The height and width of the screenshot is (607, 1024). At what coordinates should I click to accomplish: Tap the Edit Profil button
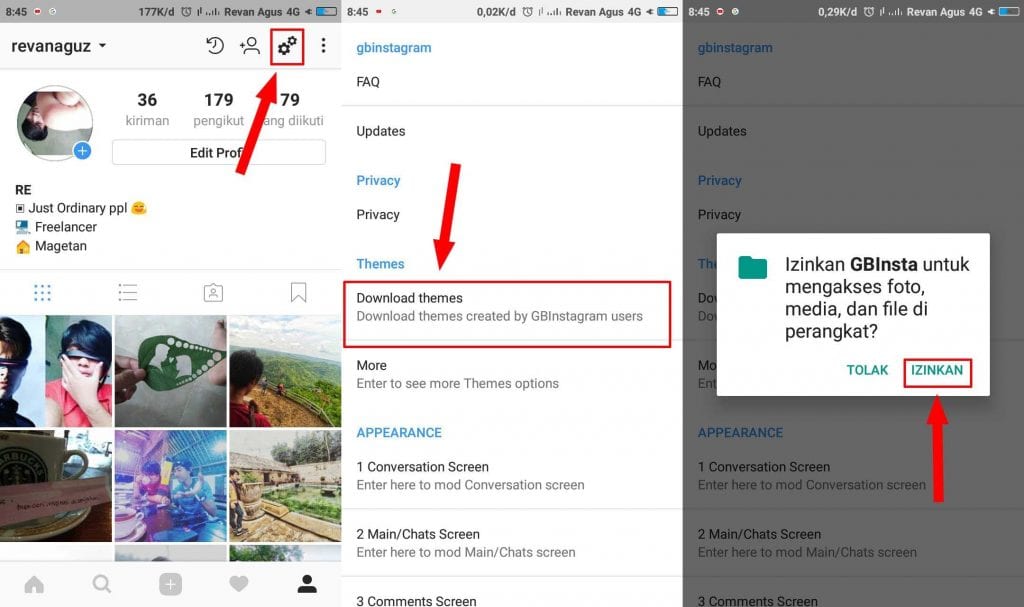(x=218, y=151)
